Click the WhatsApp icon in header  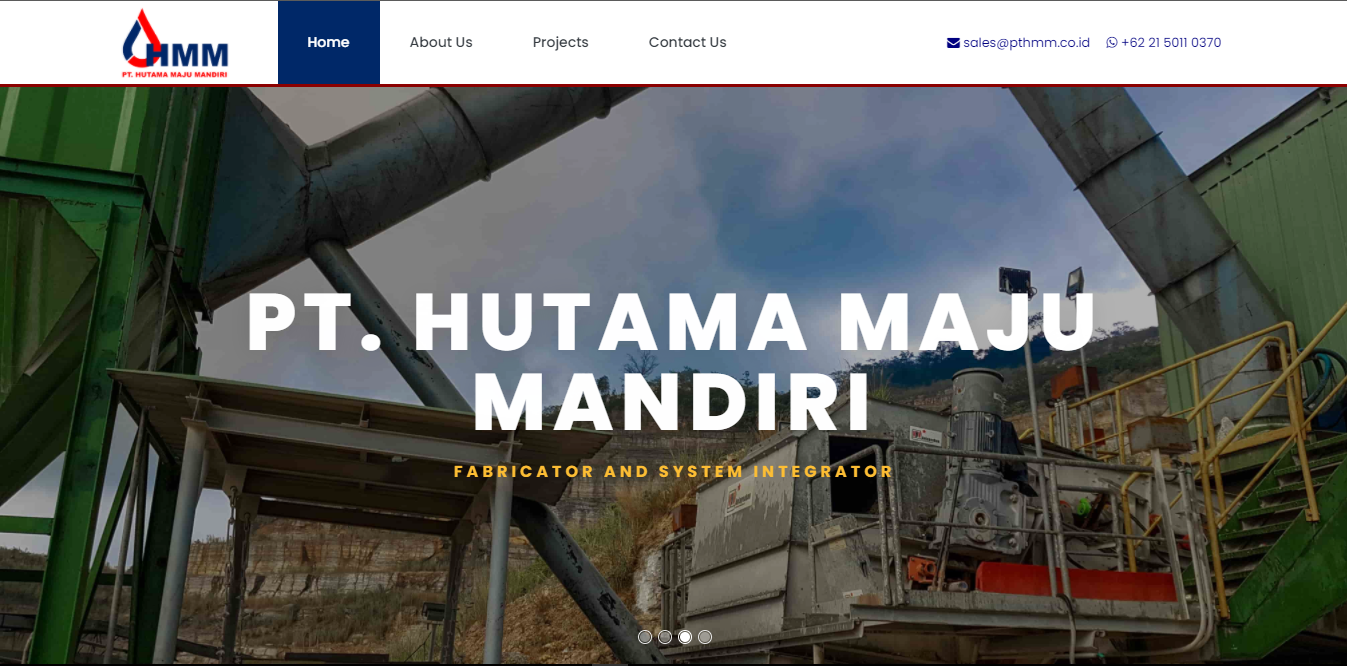tap(1112, 43)
